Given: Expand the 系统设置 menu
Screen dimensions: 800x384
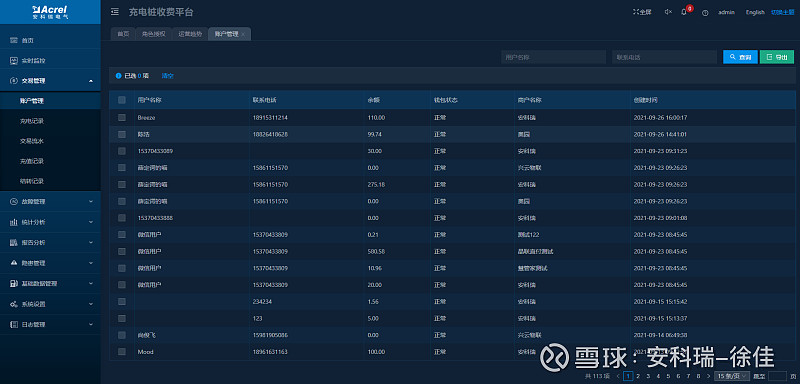Looking at the screenshot, I should (91, 304).
